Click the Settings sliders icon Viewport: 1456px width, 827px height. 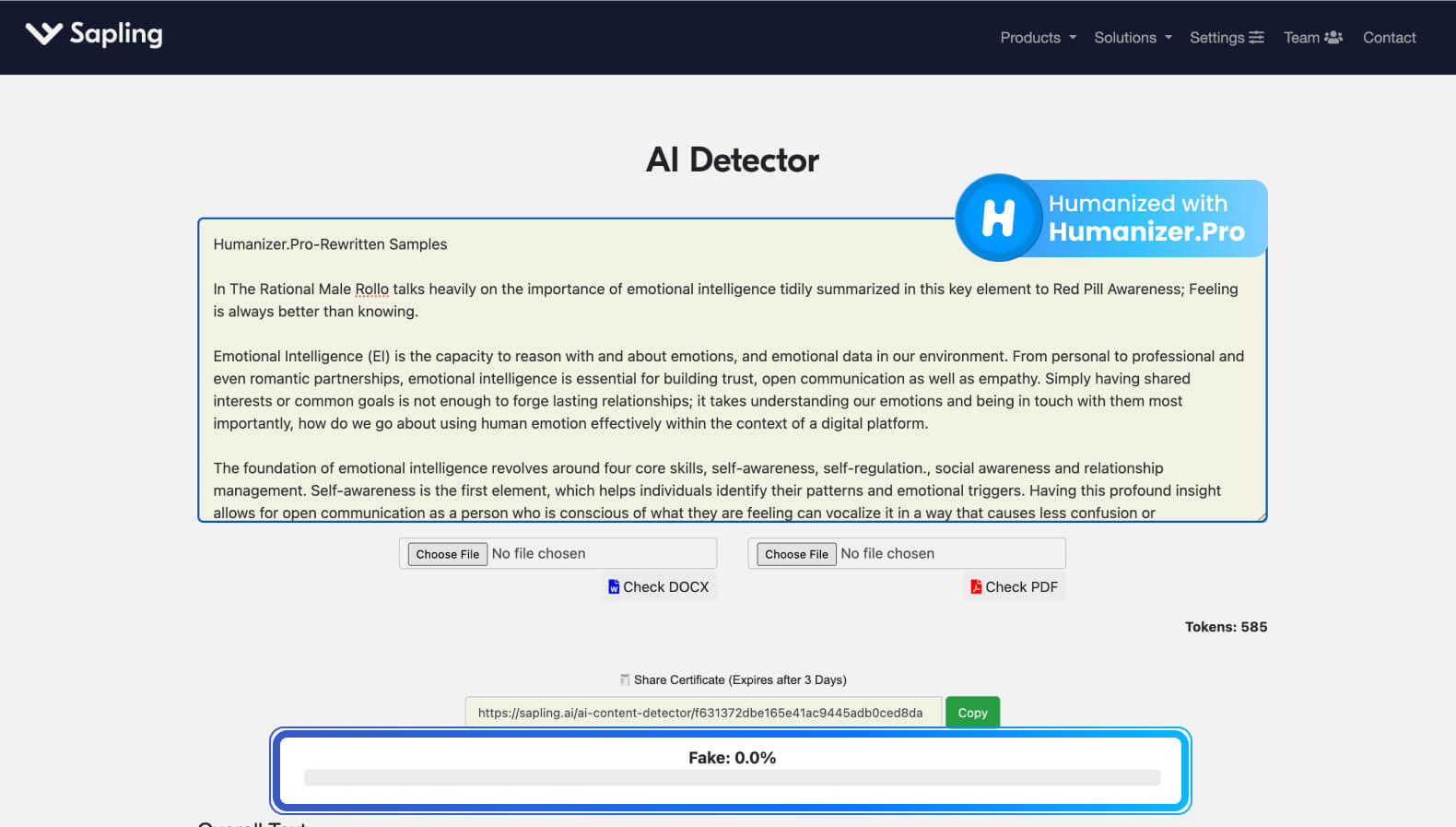[1256, 38]
